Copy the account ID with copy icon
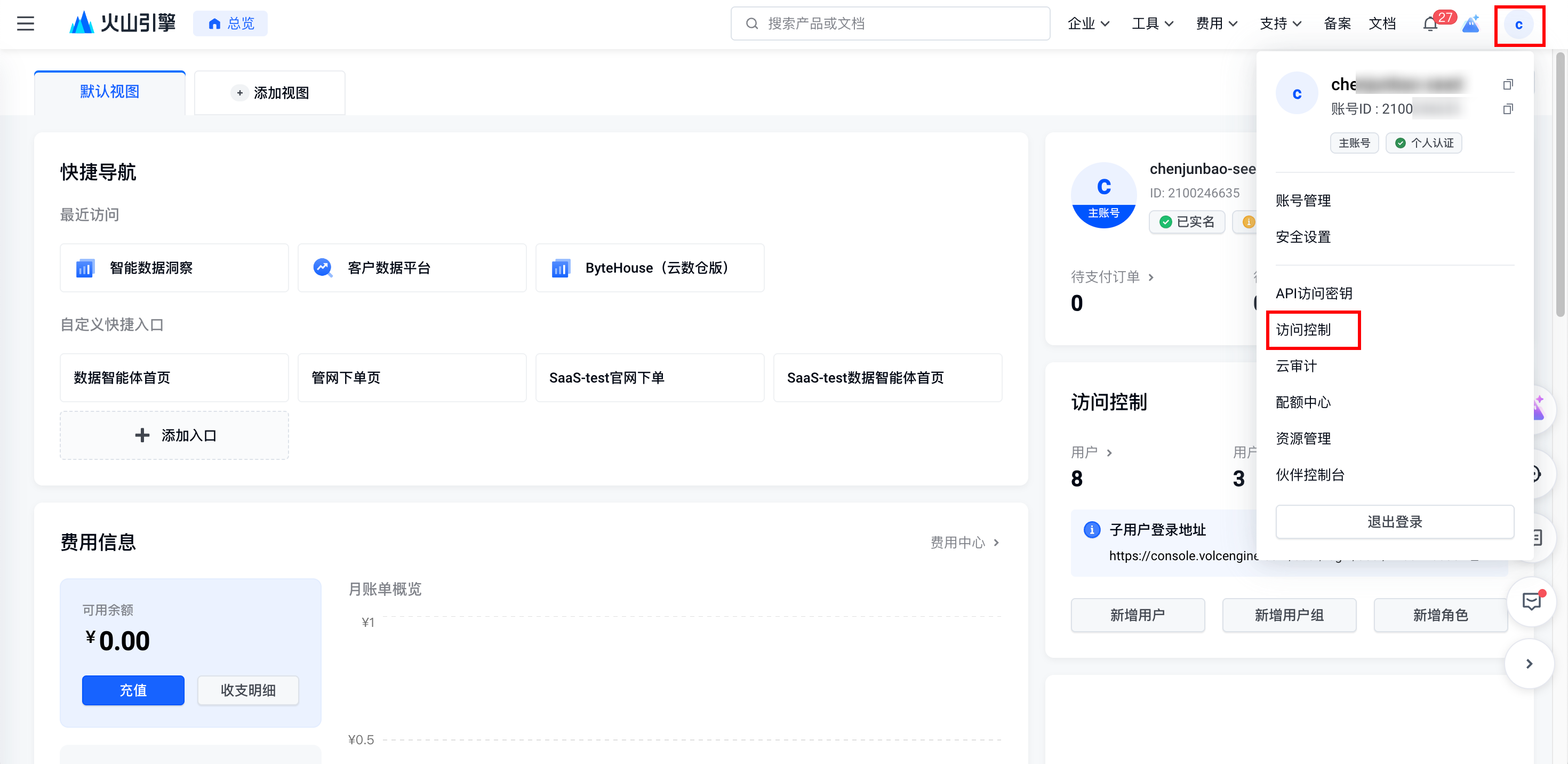 point(1507,109)
